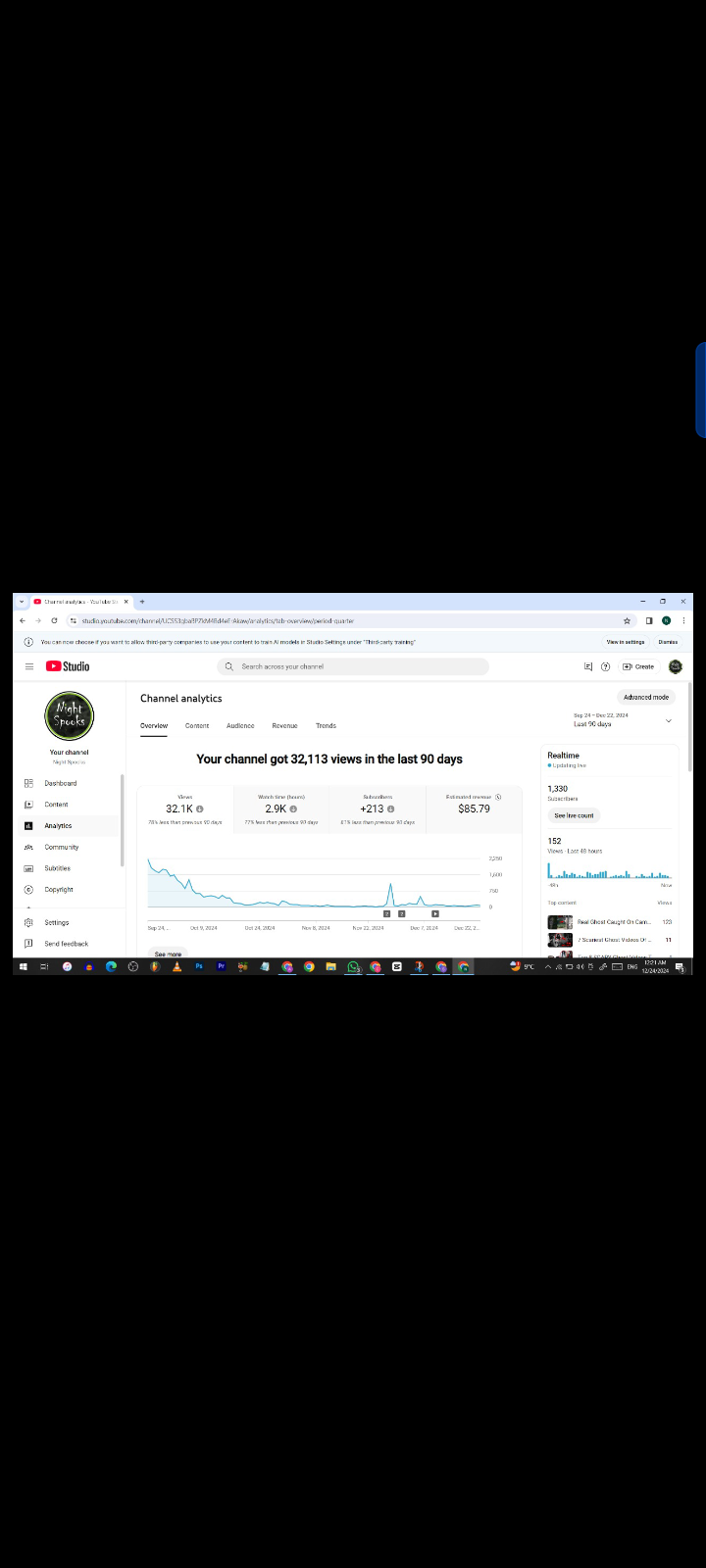This screenshot has width=706, height=1568.
Task: Click the See live count button
Action: pyautogui.click(x=574, y=815)
